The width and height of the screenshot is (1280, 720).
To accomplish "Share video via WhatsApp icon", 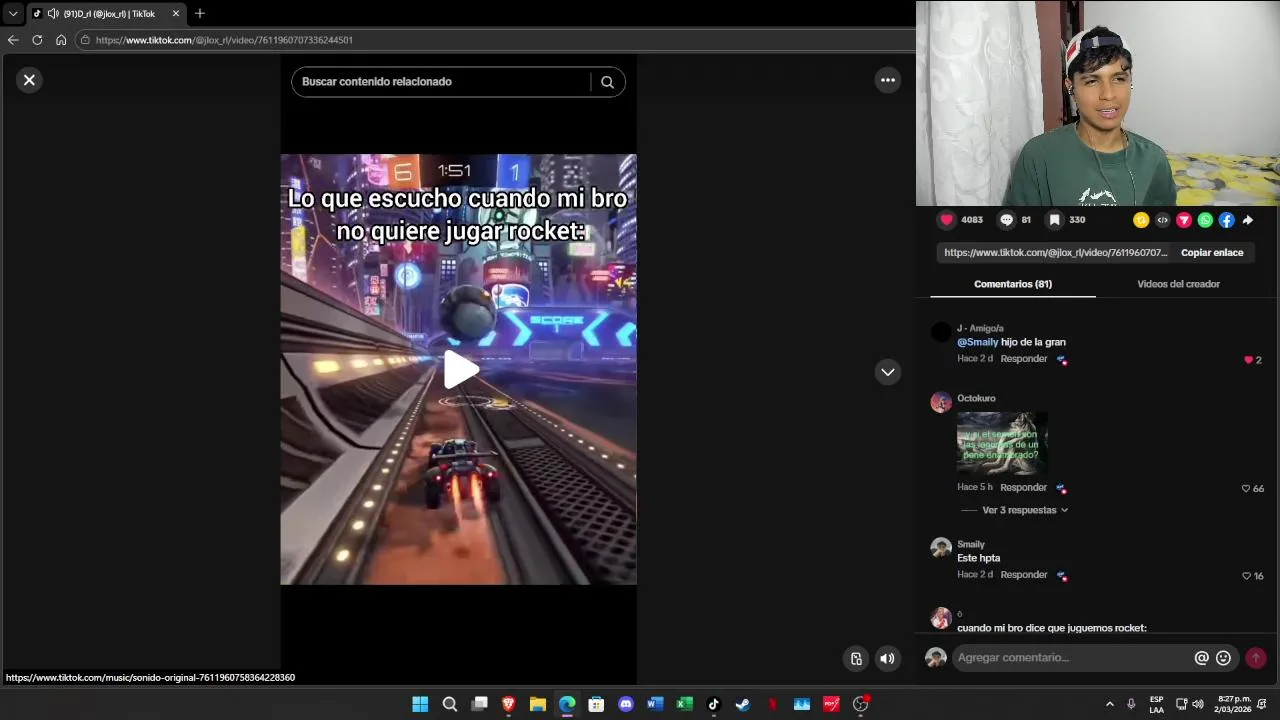I will [x=1205, y=220].
